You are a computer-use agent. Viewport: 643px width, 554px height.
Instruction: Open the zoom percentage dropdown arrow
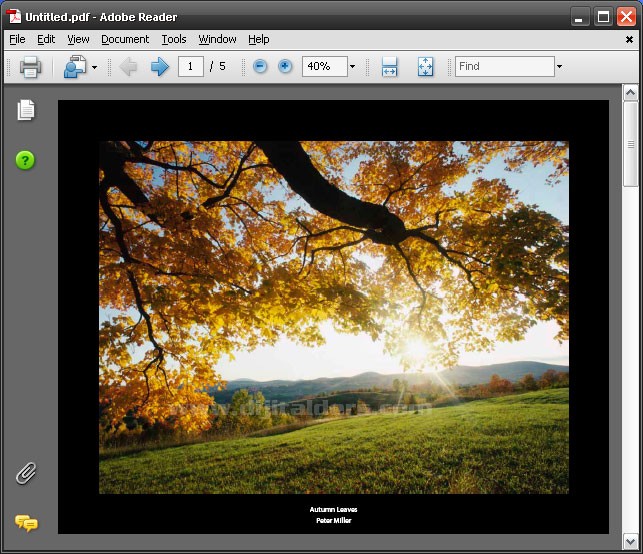(x=352, y=66)
